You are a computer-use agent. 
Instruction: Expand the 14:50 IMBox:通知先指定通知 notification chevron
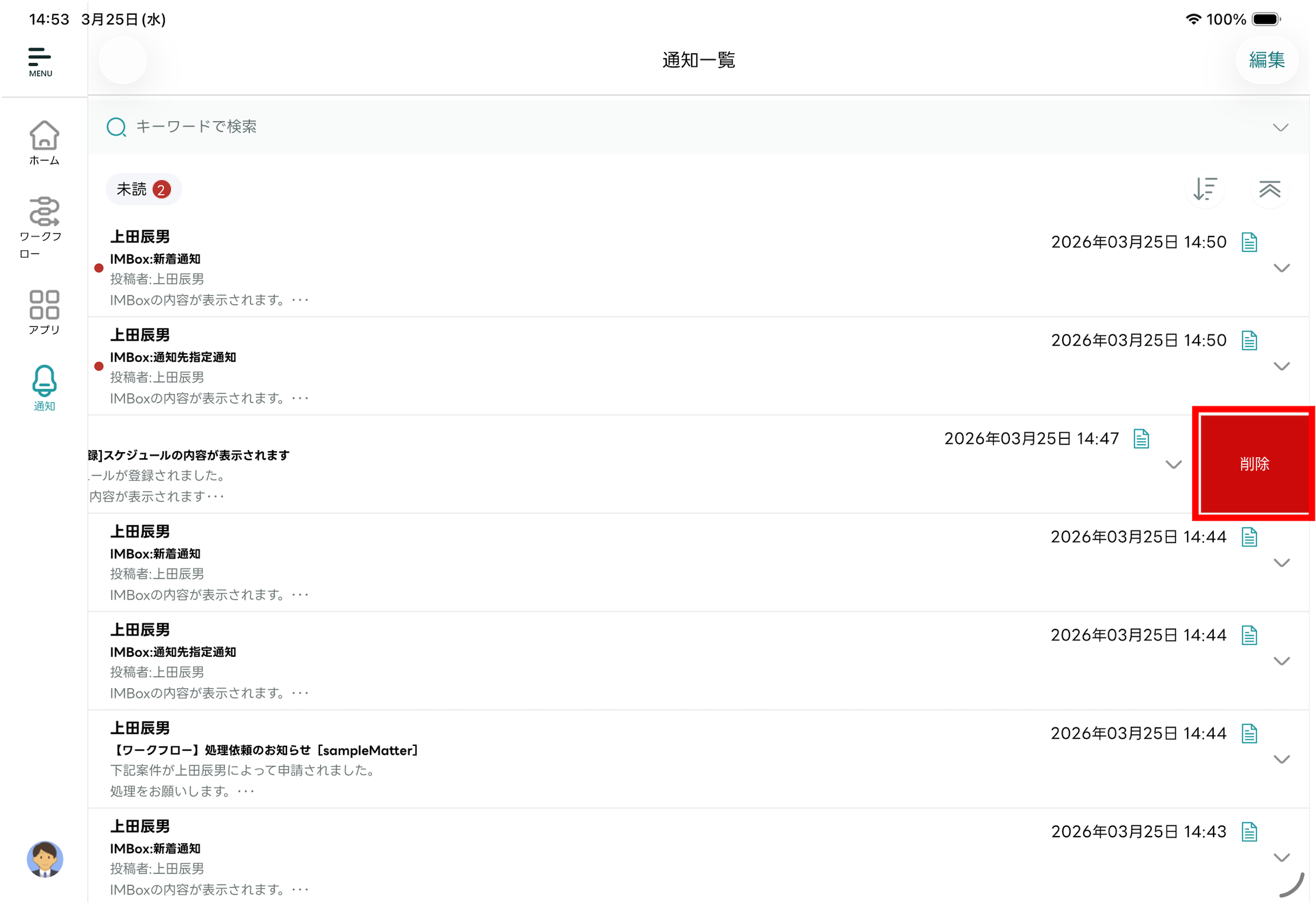(1281, 366)
